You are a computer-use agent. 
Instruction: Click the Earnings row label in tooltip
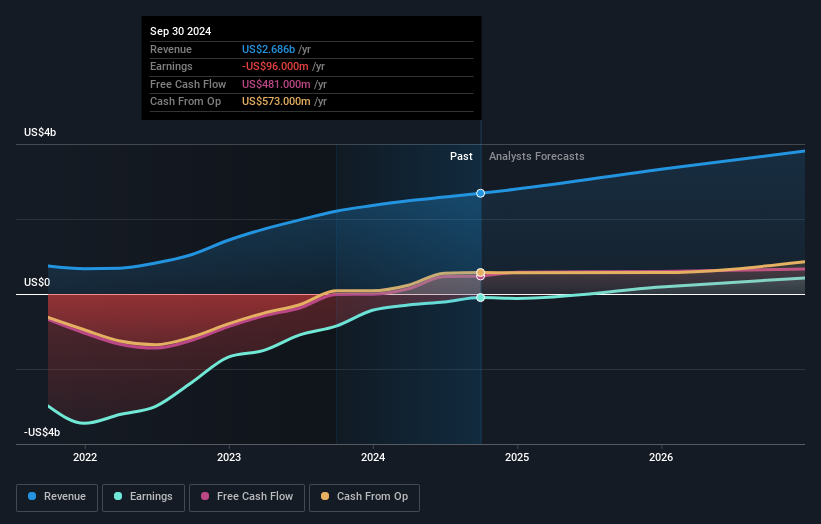coord(171,66)
